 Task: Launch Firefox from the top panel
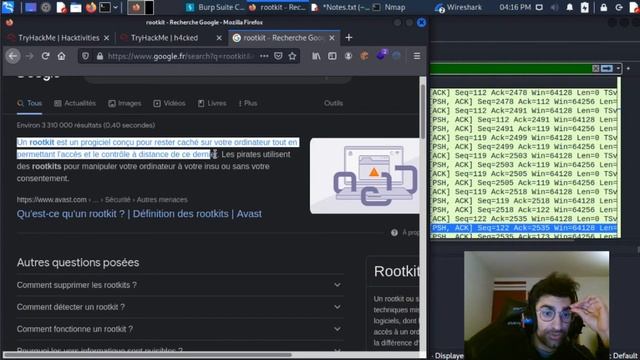(91, 7)
